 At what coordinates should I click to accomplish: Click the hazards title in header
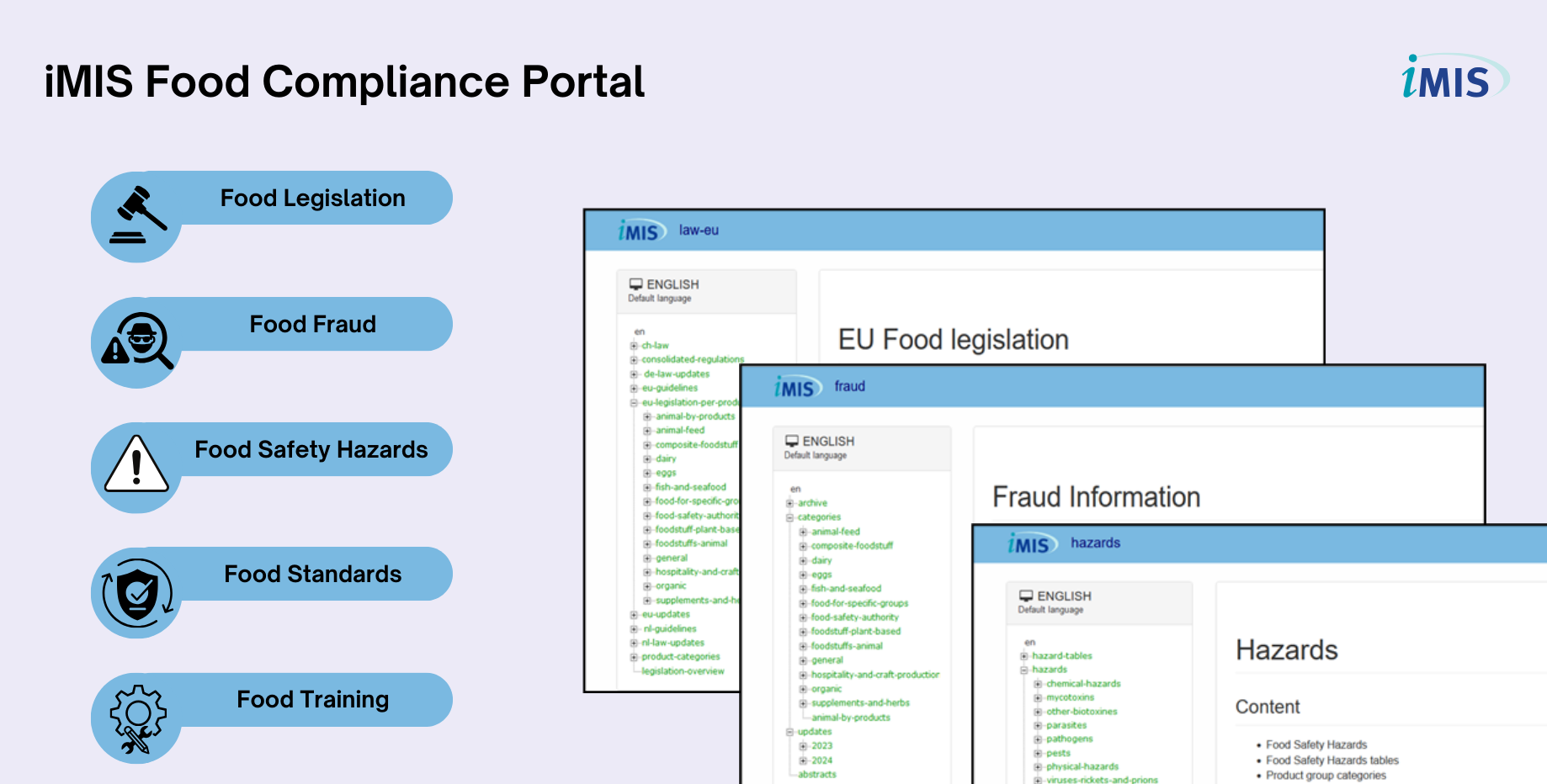pos(1095,543)
